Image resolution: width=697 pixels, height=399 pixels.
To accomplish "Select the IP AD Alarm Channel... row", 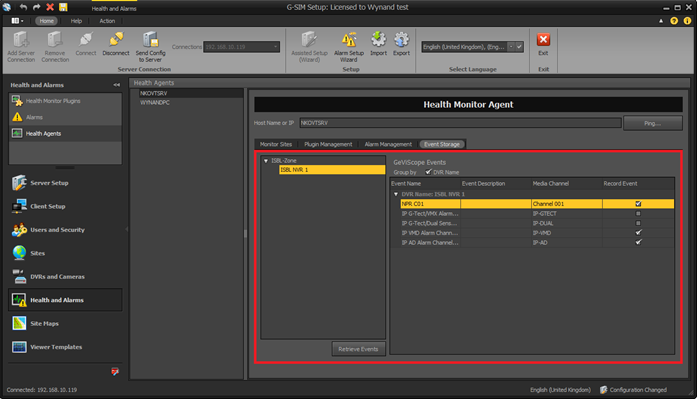I will (x=537, y=243).
